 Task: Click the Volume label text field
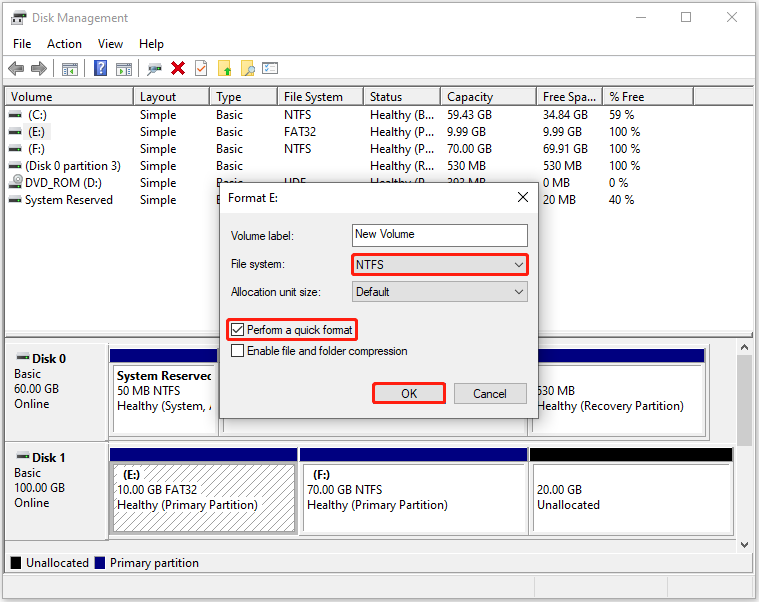(440, 235)
